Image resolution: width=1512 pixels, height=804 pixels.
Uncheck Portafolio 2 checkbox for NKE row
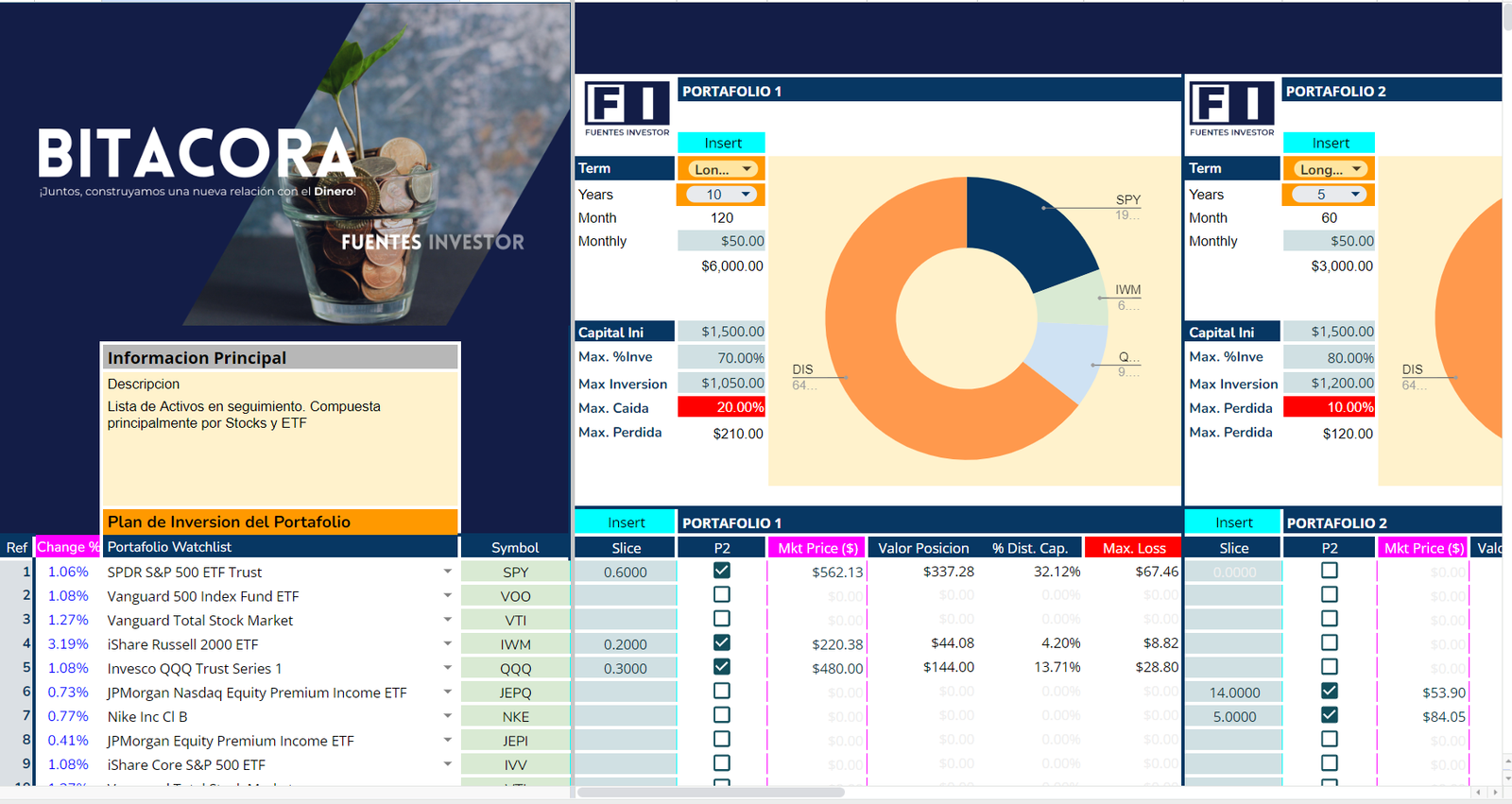tap(1330, 715)
